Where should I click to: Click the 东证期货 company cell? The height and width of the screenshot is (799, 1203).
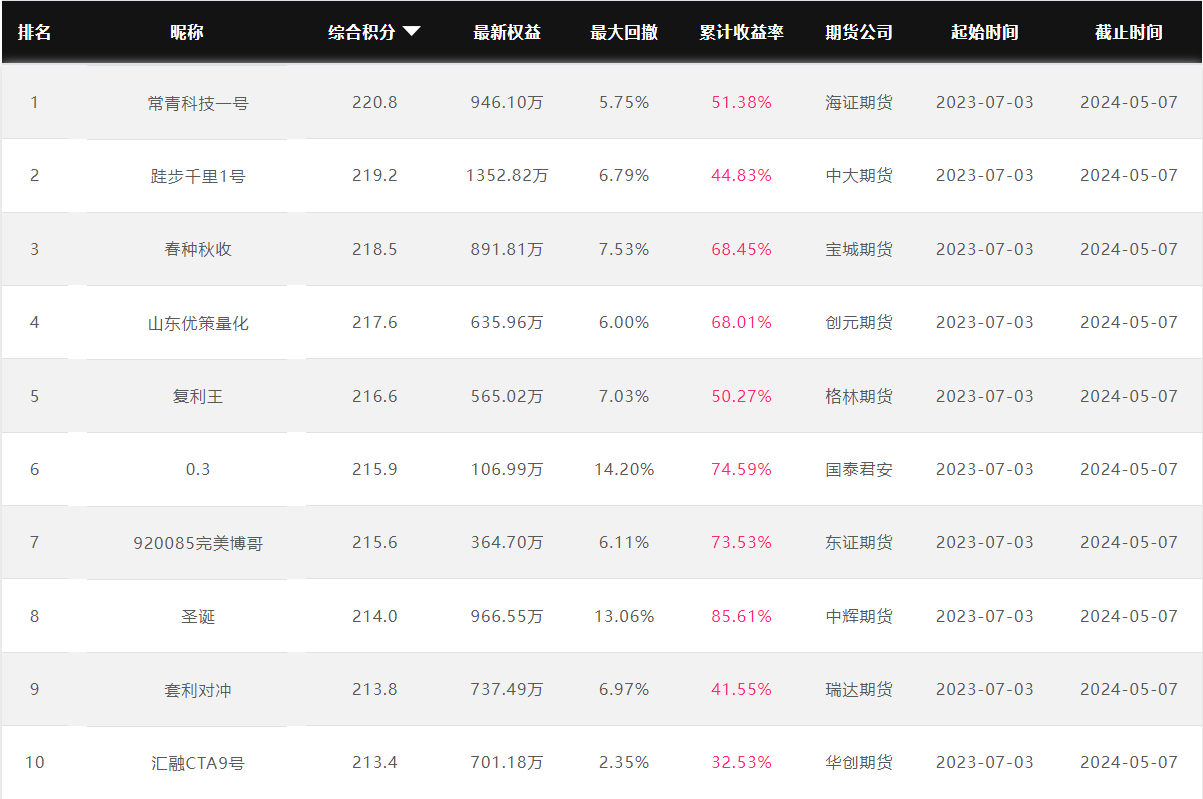click(859, 542)
